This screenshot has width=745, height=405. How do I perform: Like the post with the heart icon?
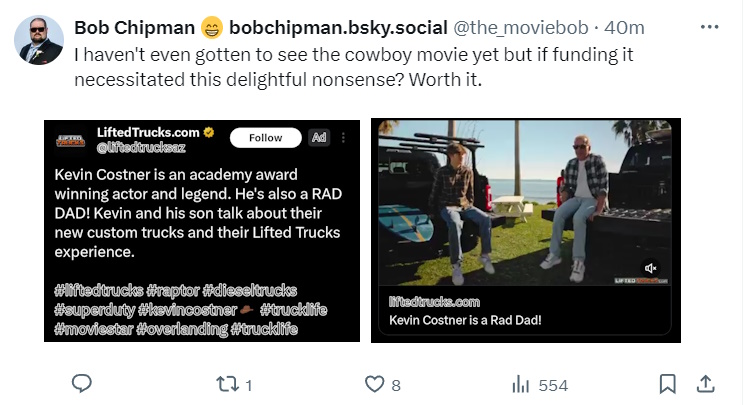(374, 384)
